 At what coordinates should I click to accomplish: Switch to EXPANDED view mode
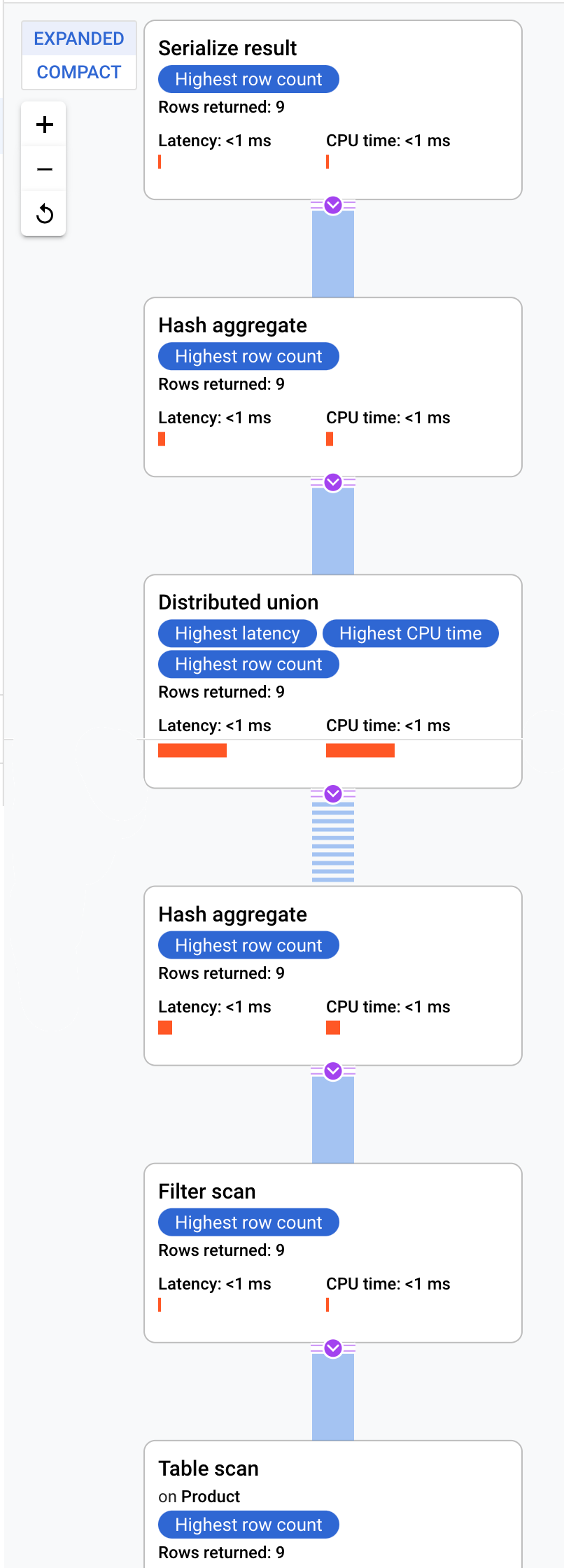point(79,38)
